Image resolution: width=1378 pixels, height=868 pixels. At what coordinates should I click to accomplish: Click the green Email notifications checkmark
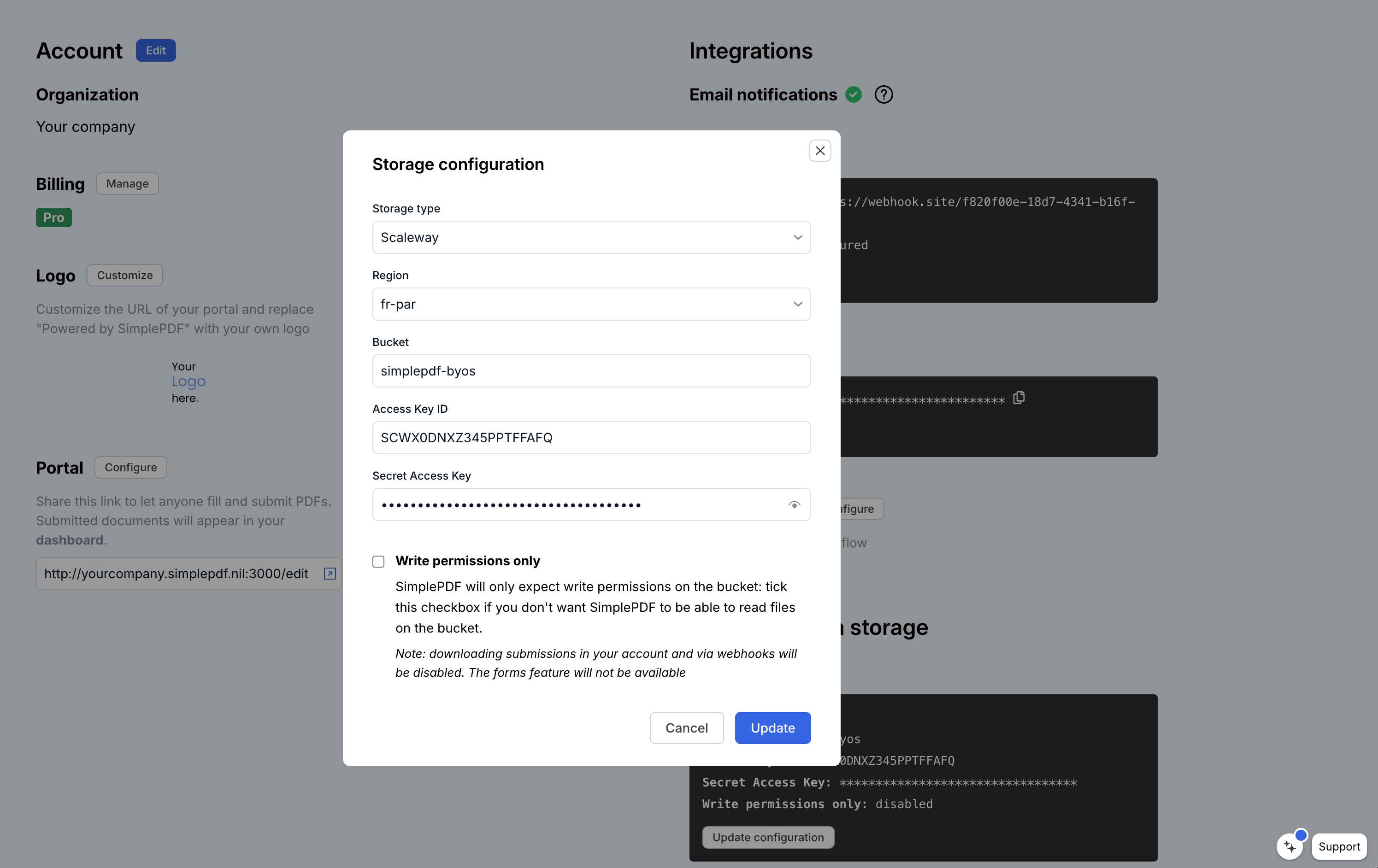(x=853, y=94)
